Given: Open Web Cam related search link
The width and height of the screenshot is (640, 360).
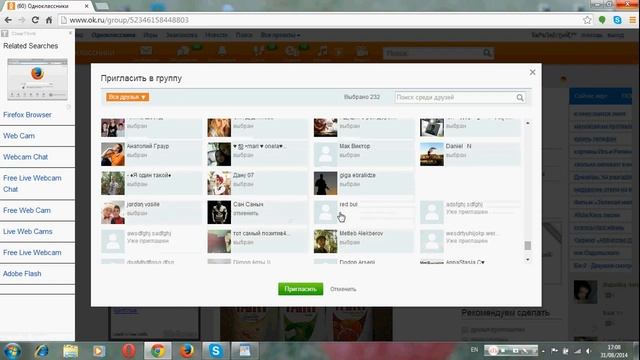Looking at the screenshot, I should pos(19,136).
